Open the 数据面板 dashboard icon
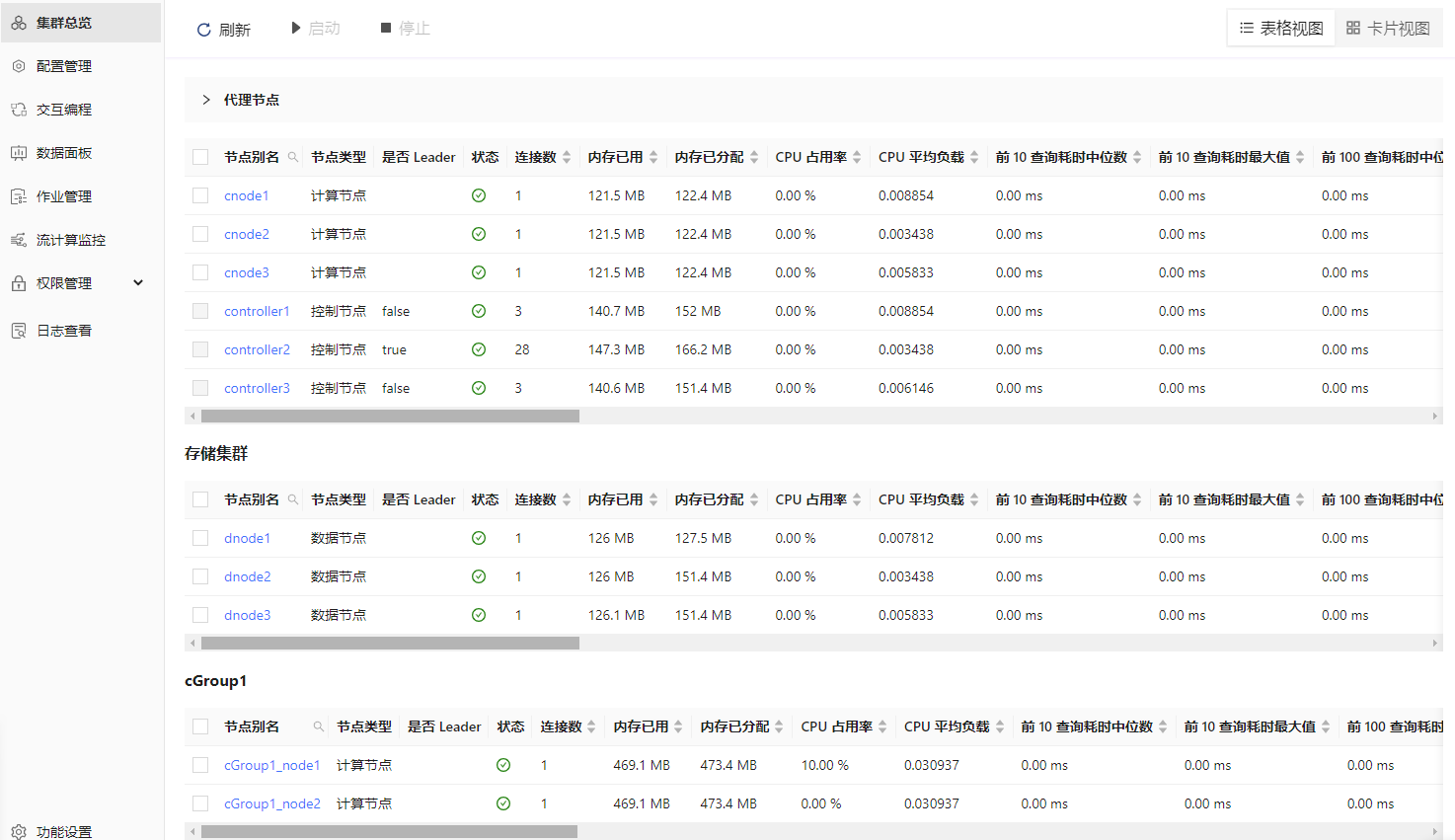 coord(19,153)
